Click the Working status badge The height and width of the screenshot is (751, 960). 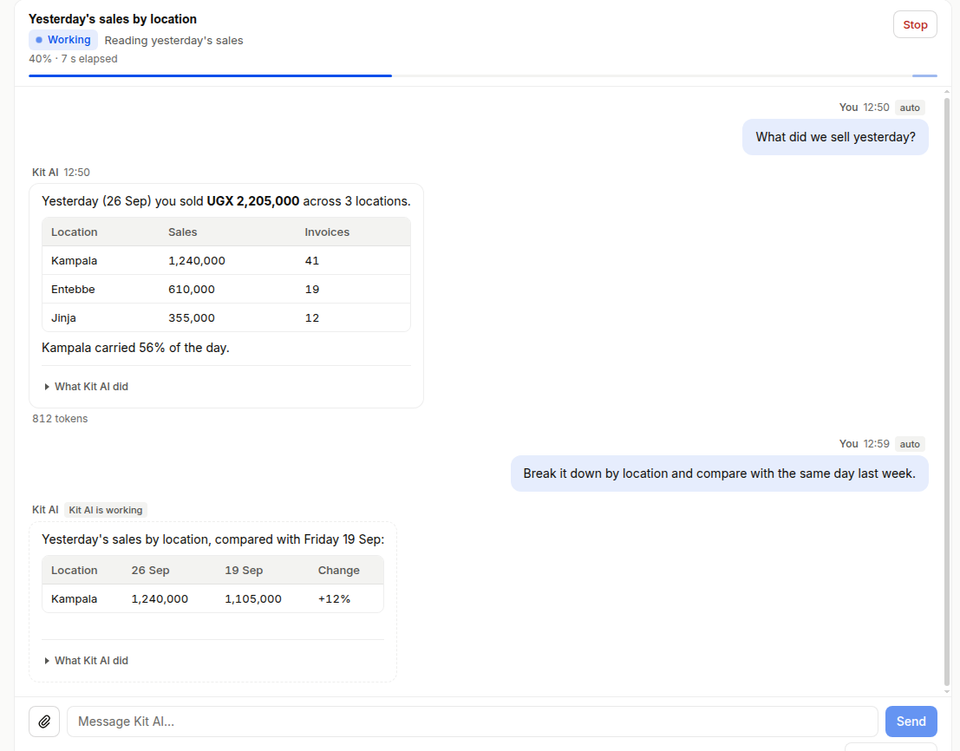pos(63,40)
